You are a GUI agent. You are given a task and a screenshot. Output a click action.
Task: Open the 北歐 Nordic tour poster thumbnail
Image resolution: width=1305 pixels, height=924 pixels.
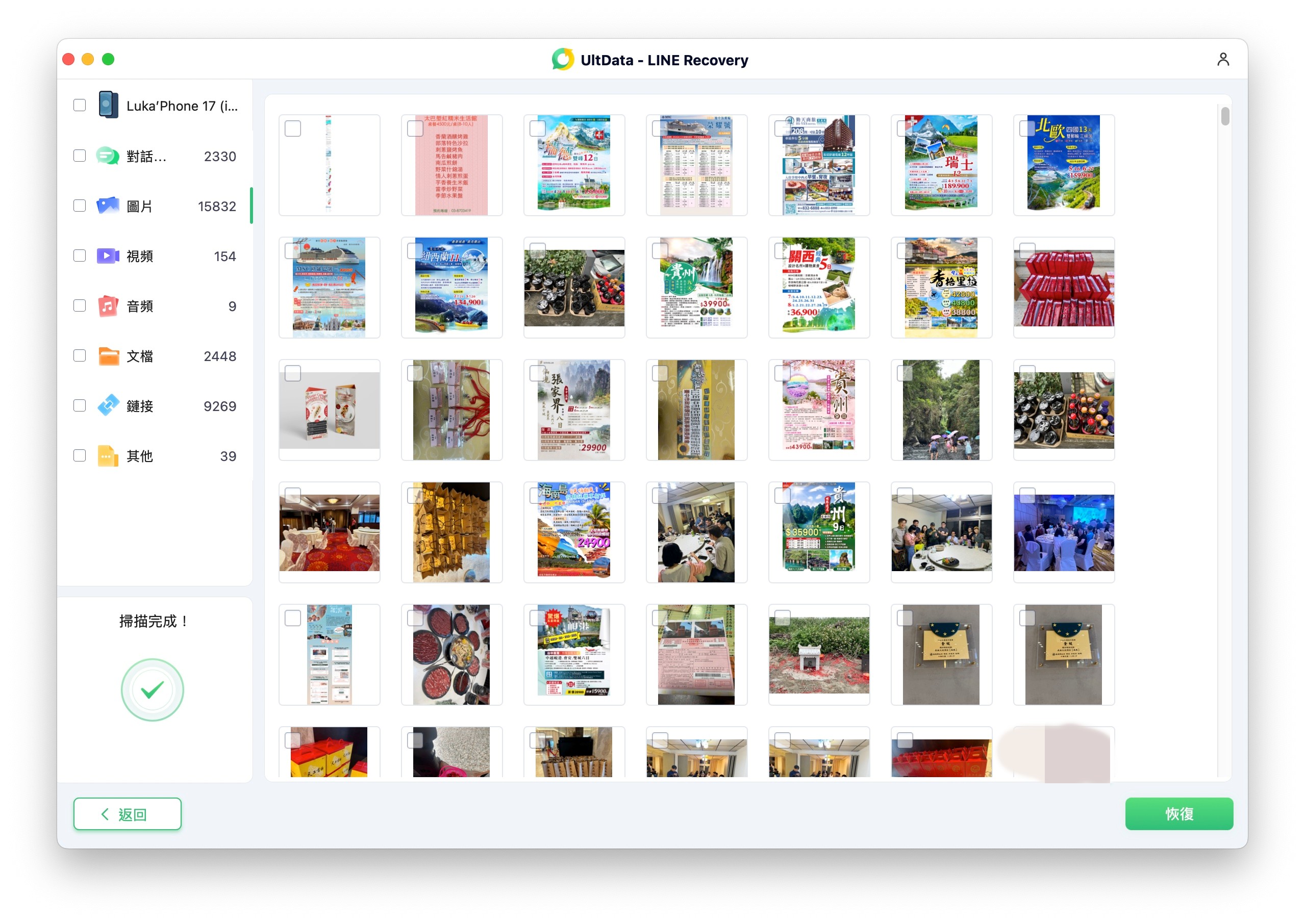tap(1063, 164)
